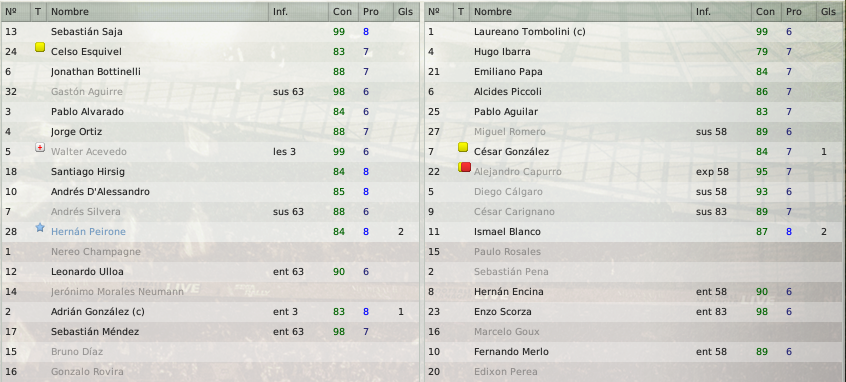The width and height of the screenshot is (846, 382).
Task: Click left table Gls column header
Action: (x=406, y=11)
